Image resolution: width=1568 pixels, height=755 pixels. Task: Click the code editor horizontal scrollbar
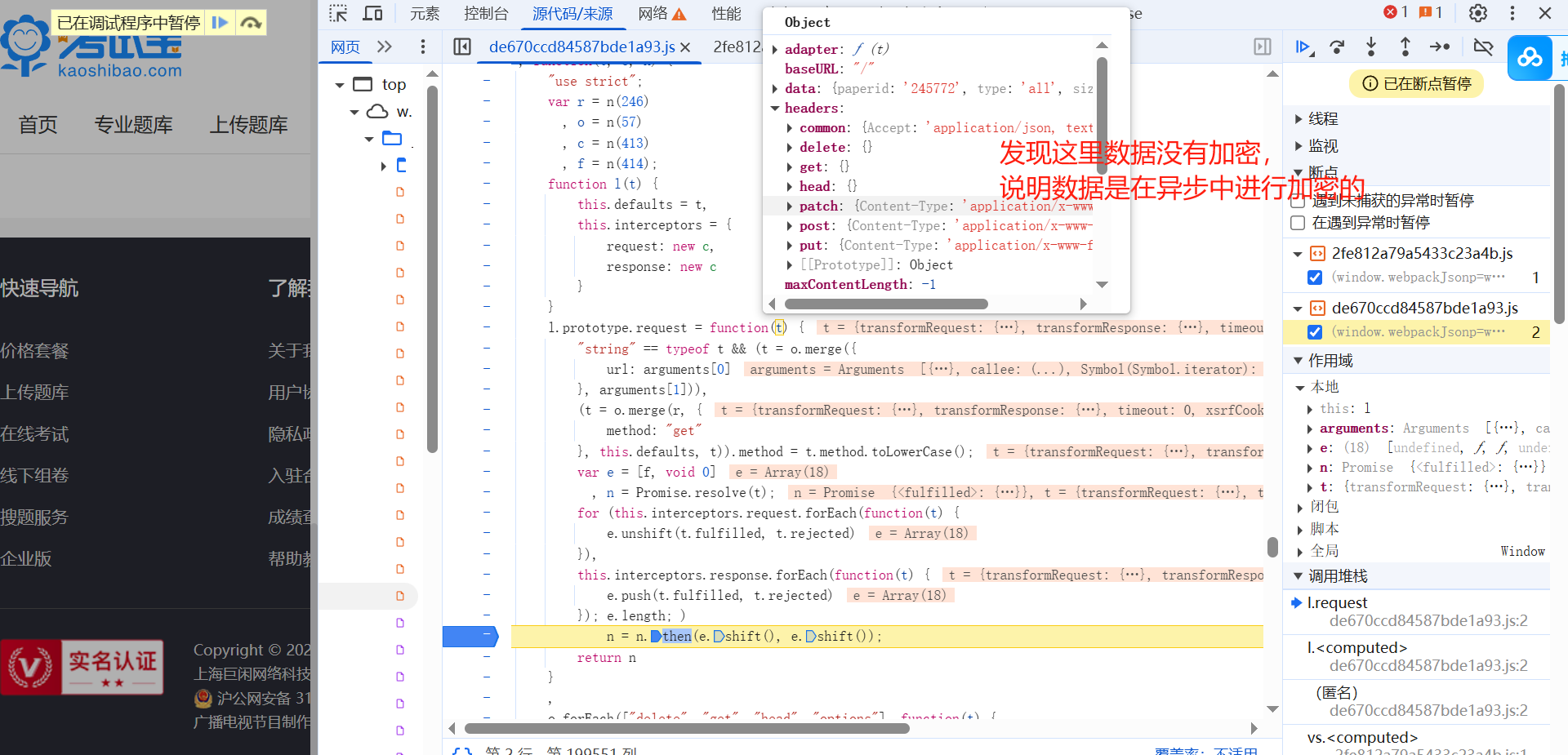click(687, 728)
